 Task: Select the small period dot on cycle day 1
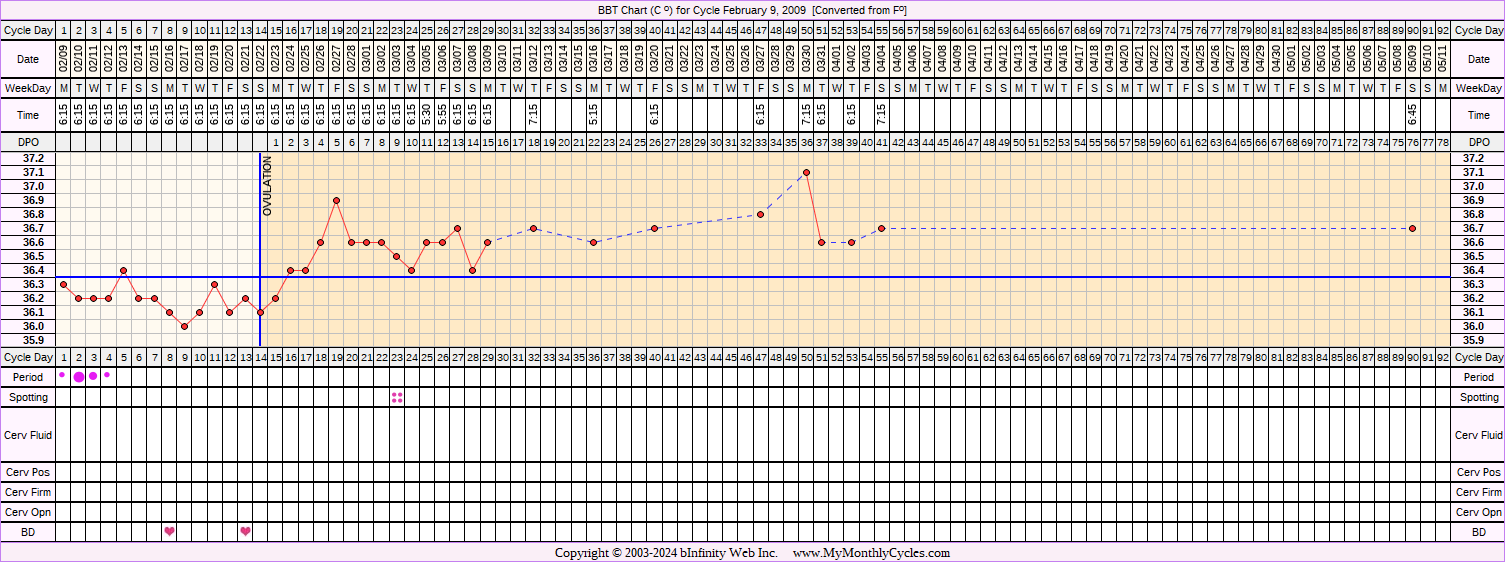coord(63,375)
